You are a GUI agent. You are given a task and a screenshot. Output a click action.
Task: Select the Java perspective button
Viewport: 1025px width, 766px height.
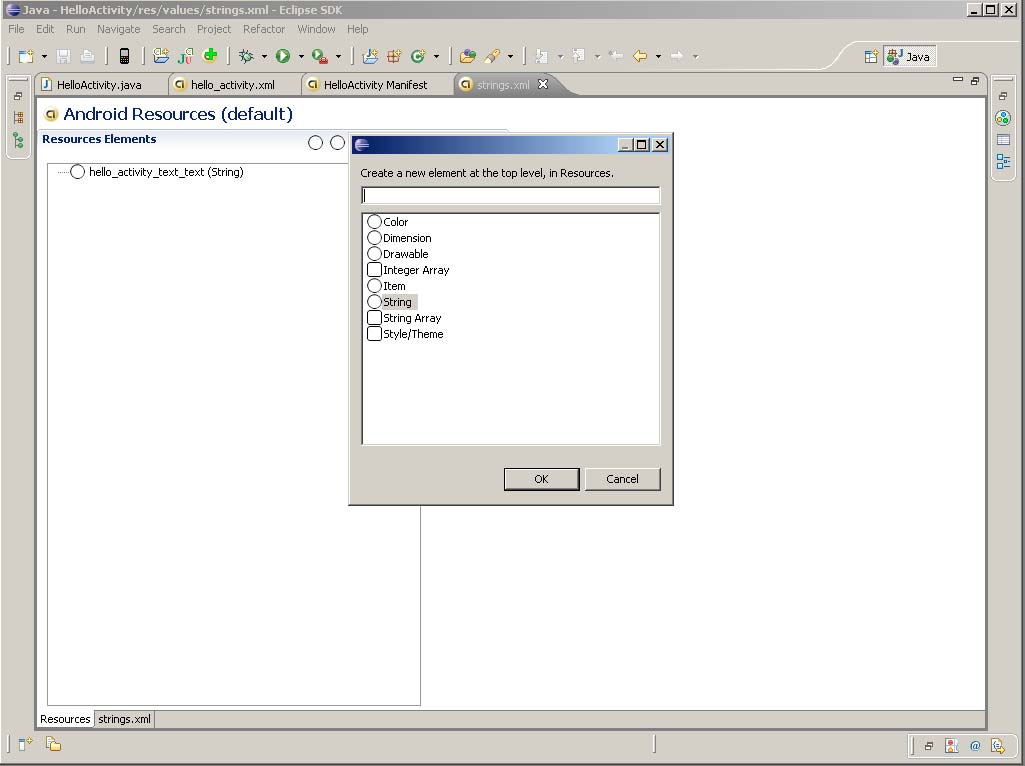coord(909,57)
